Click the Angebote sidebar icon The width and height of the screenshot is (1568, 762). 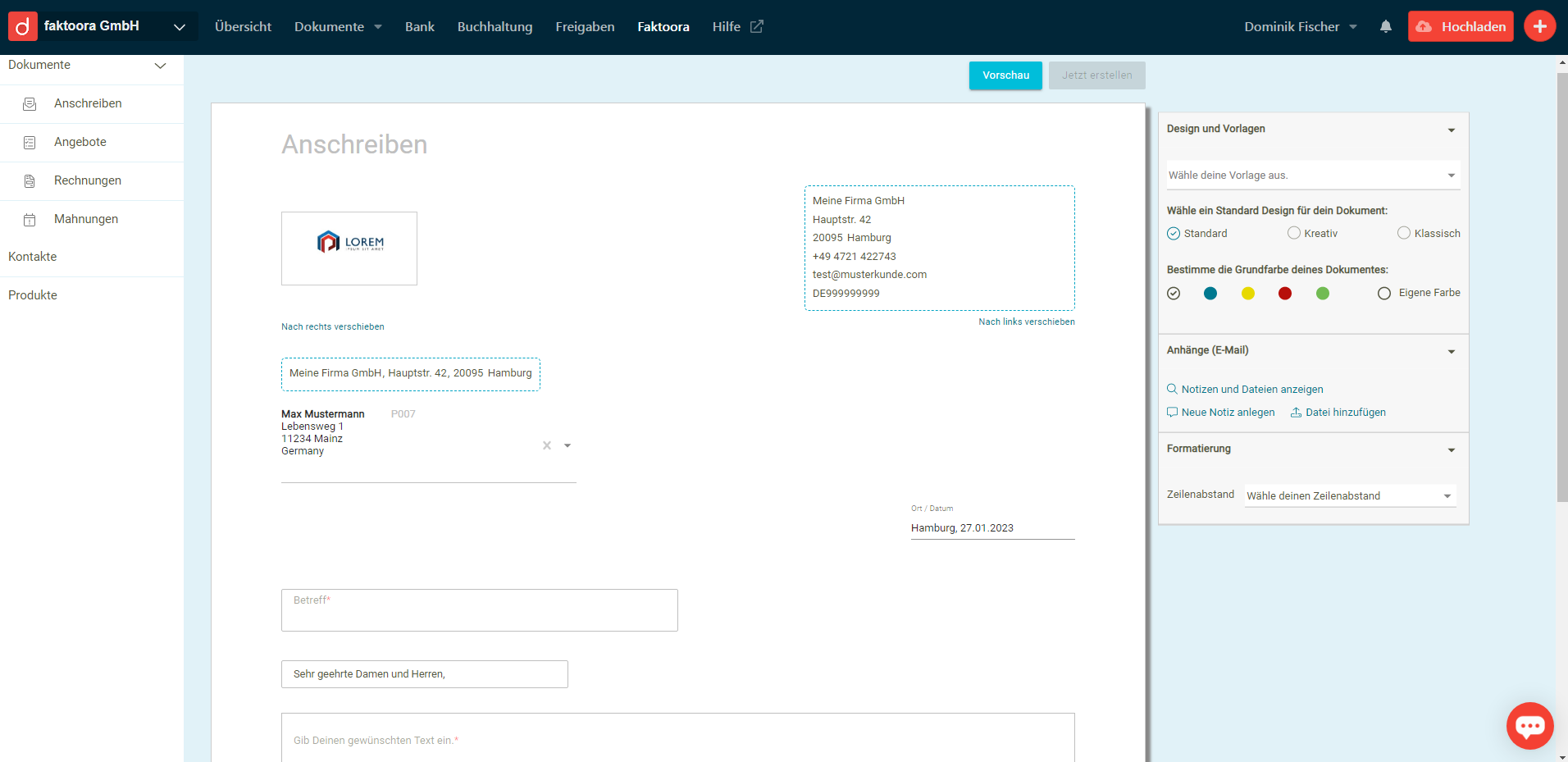pyautogui.click(x=30, y=143)
